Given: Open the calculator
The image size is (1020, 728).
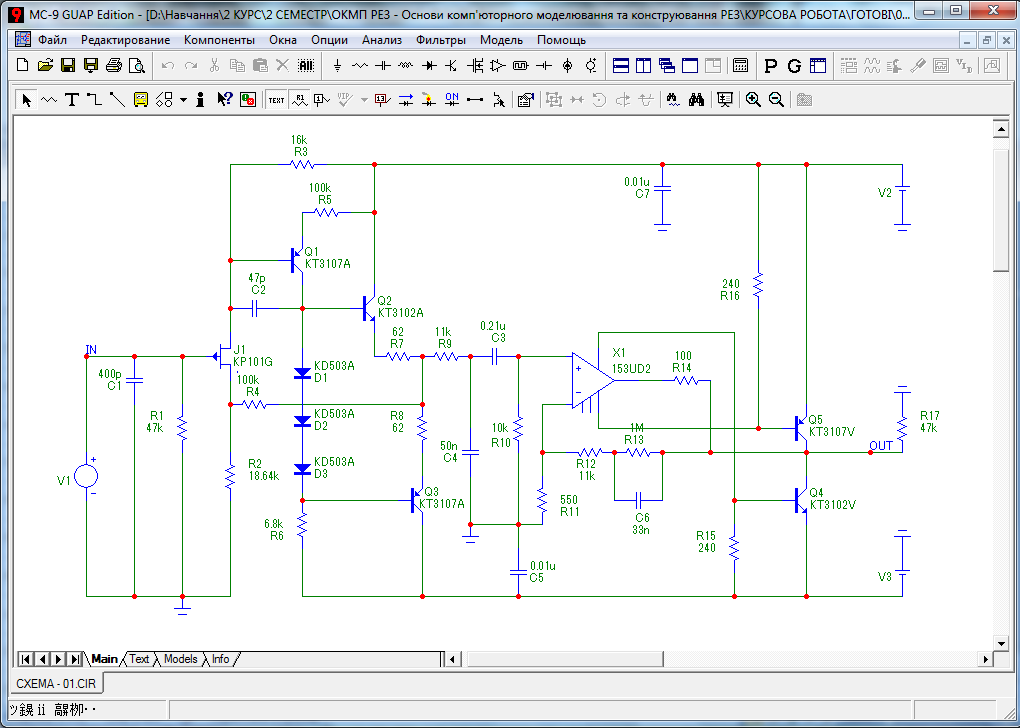Looking at the screenshot, I should [740, 65].
